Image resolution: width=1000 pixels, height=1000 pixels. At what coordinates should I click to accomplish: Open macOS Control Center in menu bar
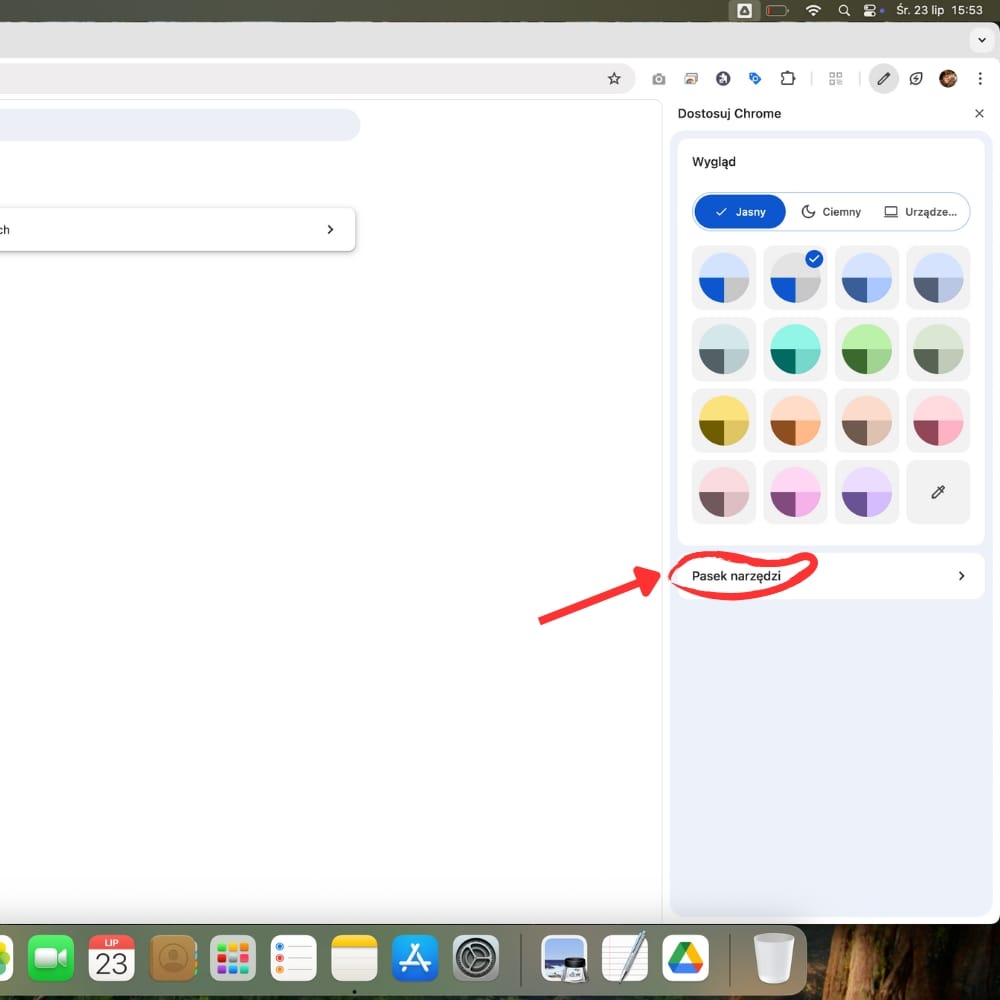coord(870,10)
